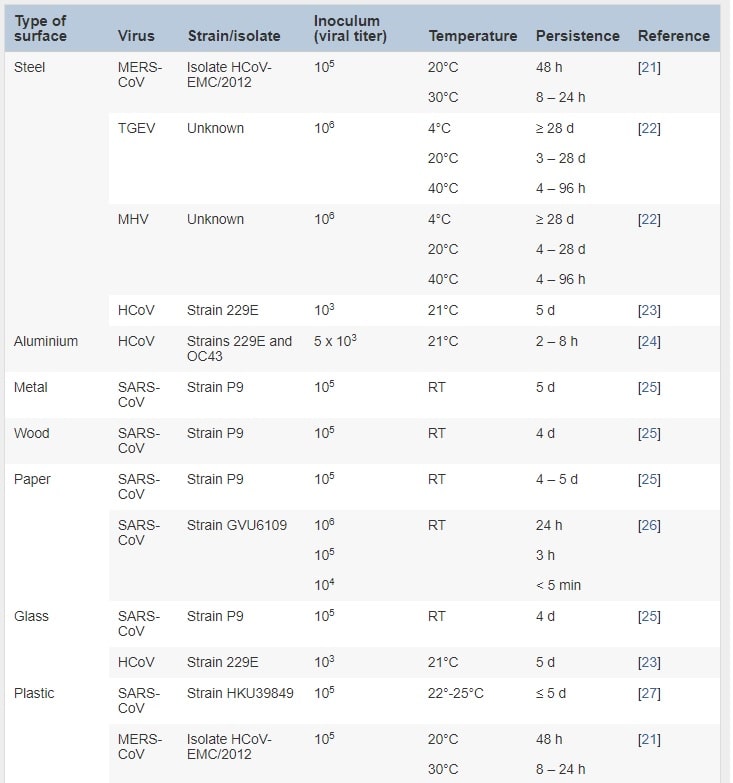
Task: Follow reference [25] in the Metal row
Action: pos(649,388)
